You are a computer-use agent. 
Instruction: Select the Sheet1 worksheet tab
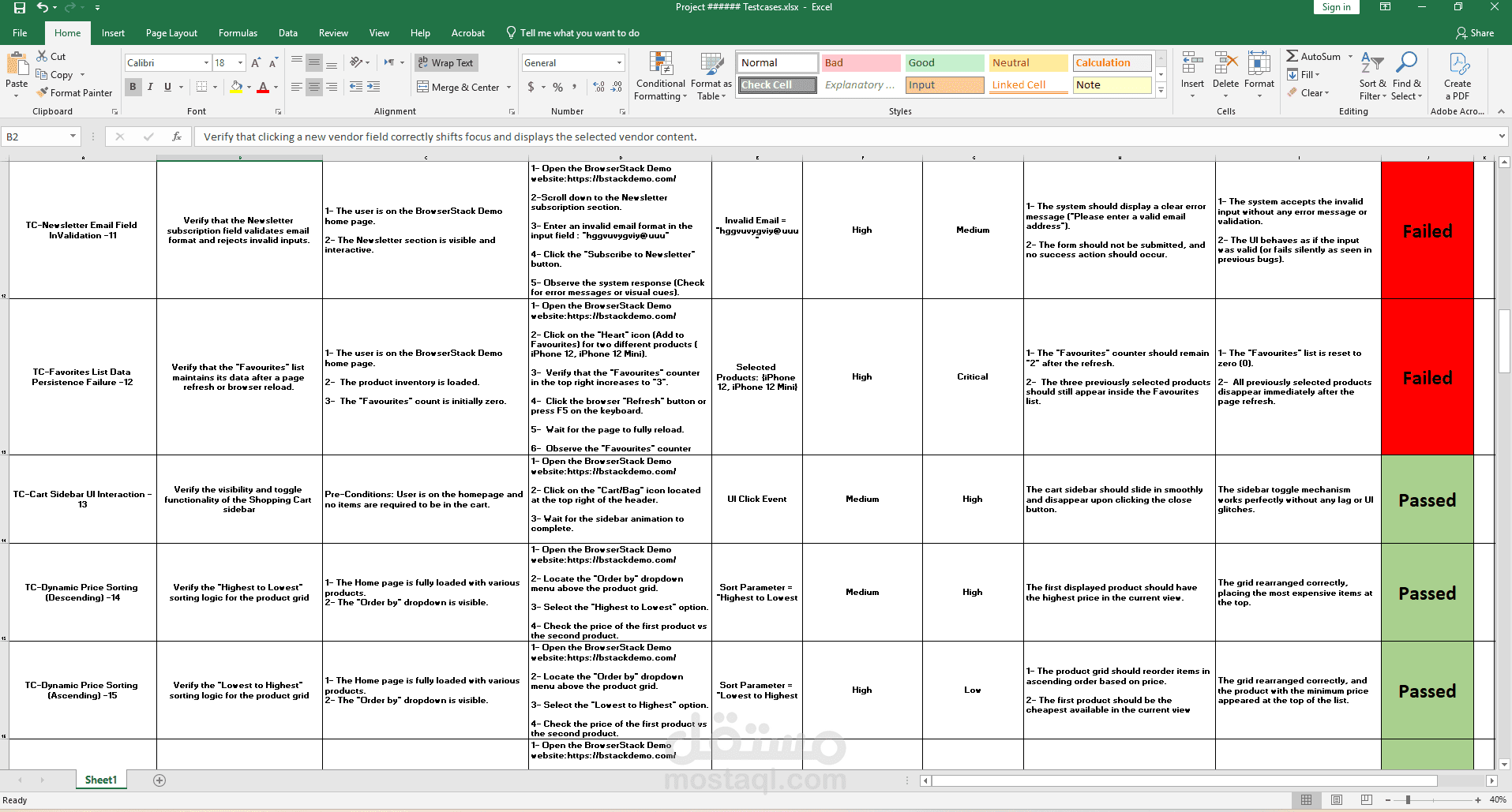pos(100,780)
